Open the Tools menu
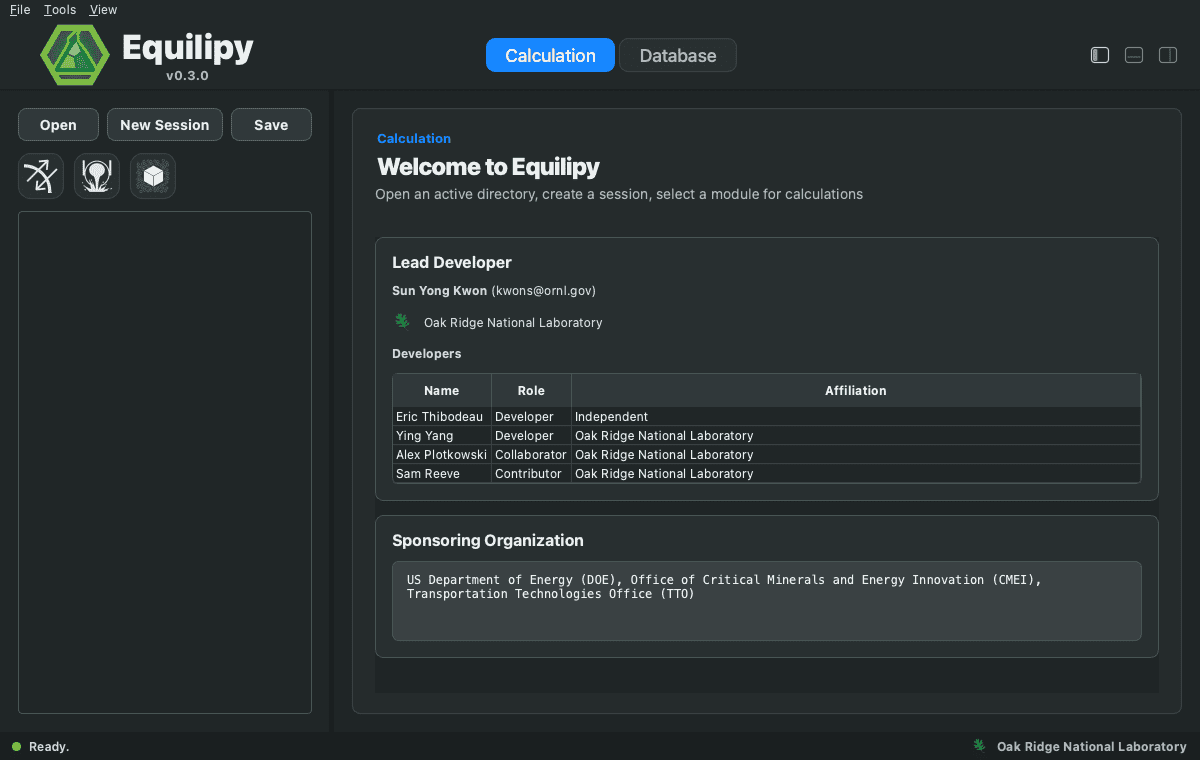This screenshot has height=760, width=1200. click(60, 9)
